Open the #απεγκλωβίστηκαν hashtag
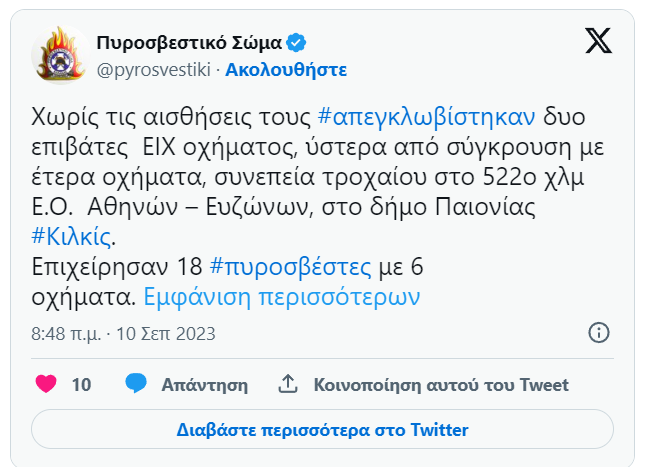The width and height of the screenshot is (670, 467). [426, 116]
